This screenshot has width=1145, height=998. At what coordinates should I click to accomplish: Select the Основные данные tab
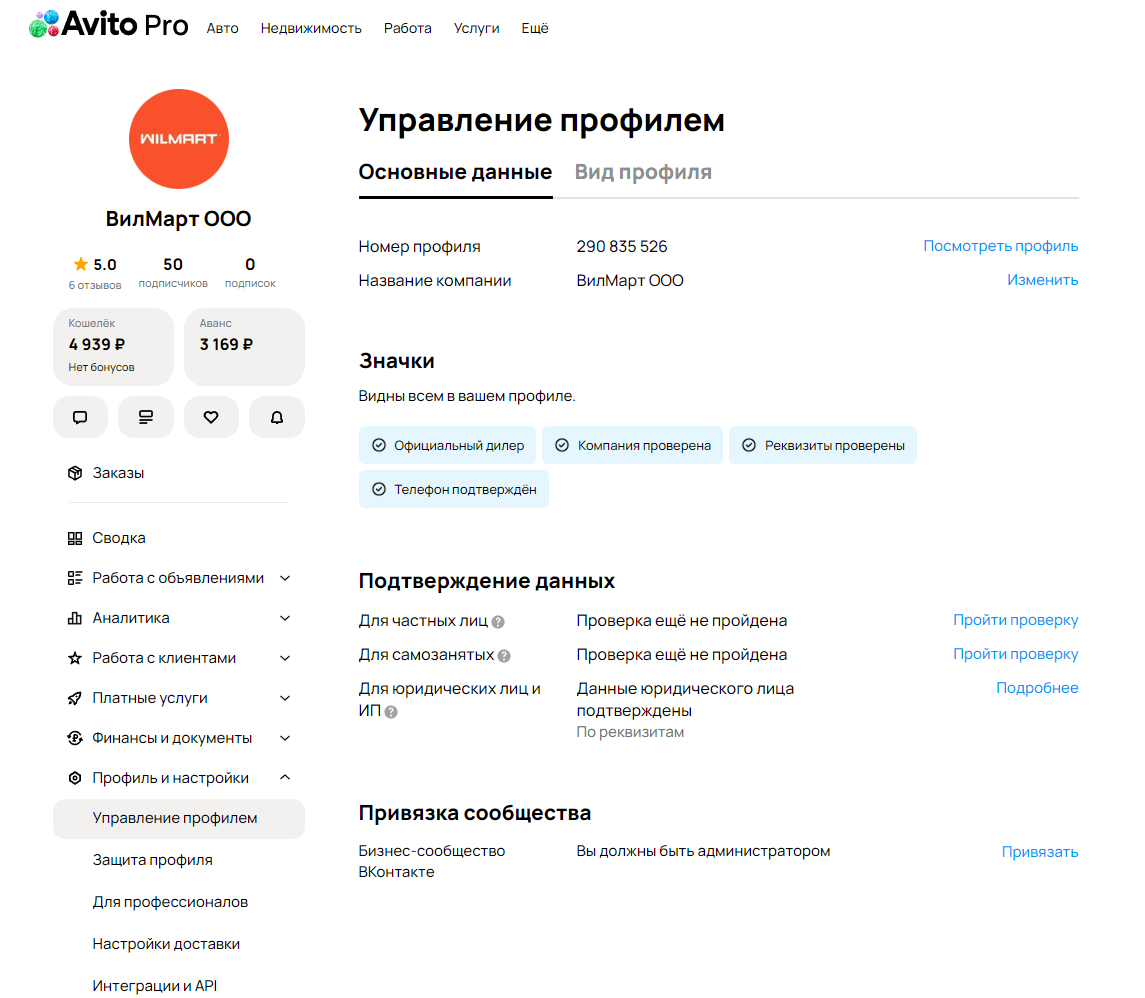tap(455, 172)
